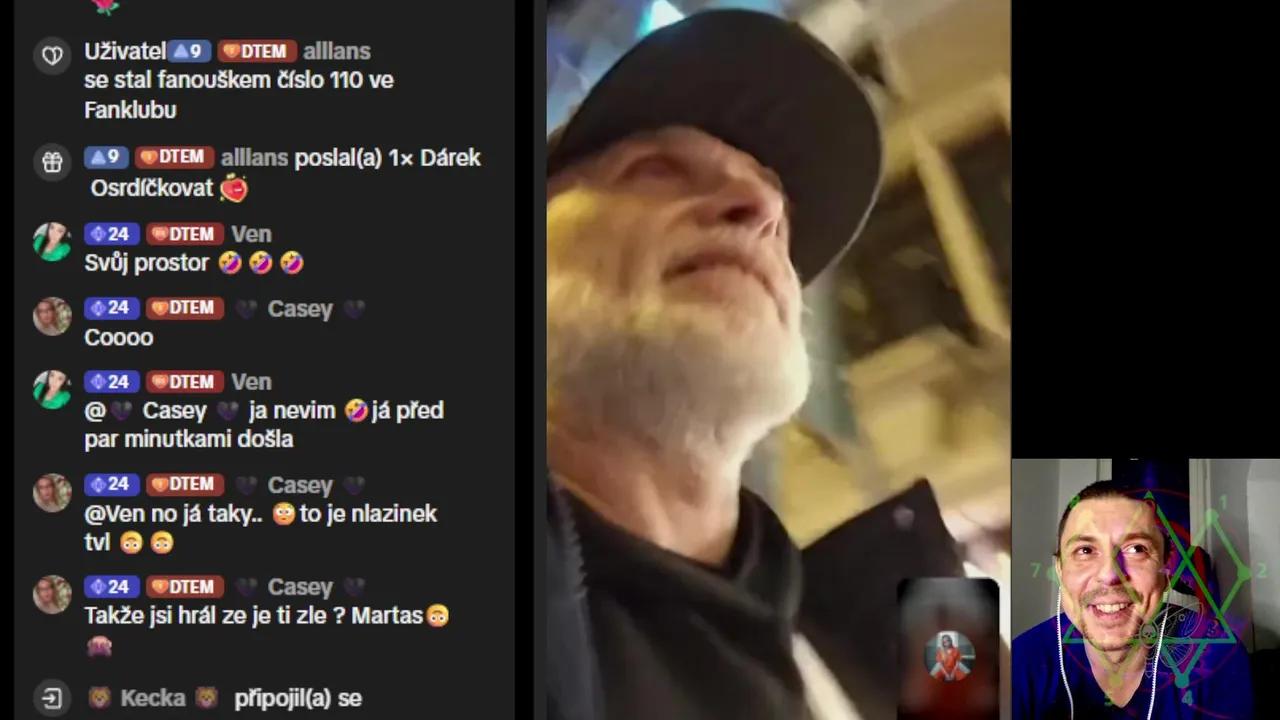Viewport: 1280px width, 720px height.
Task: Click the gift box icon beside Dárek message
Action: 52,161
